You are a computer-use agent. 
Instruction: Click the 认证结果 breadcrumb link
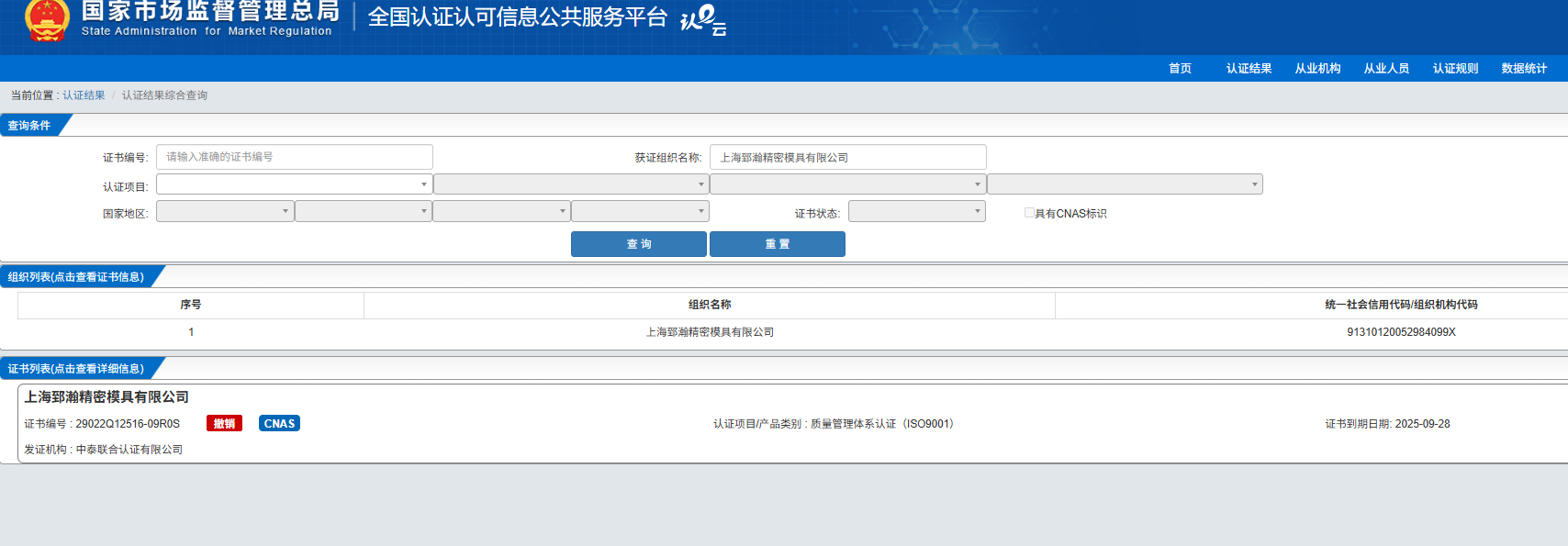click(84, 95)
